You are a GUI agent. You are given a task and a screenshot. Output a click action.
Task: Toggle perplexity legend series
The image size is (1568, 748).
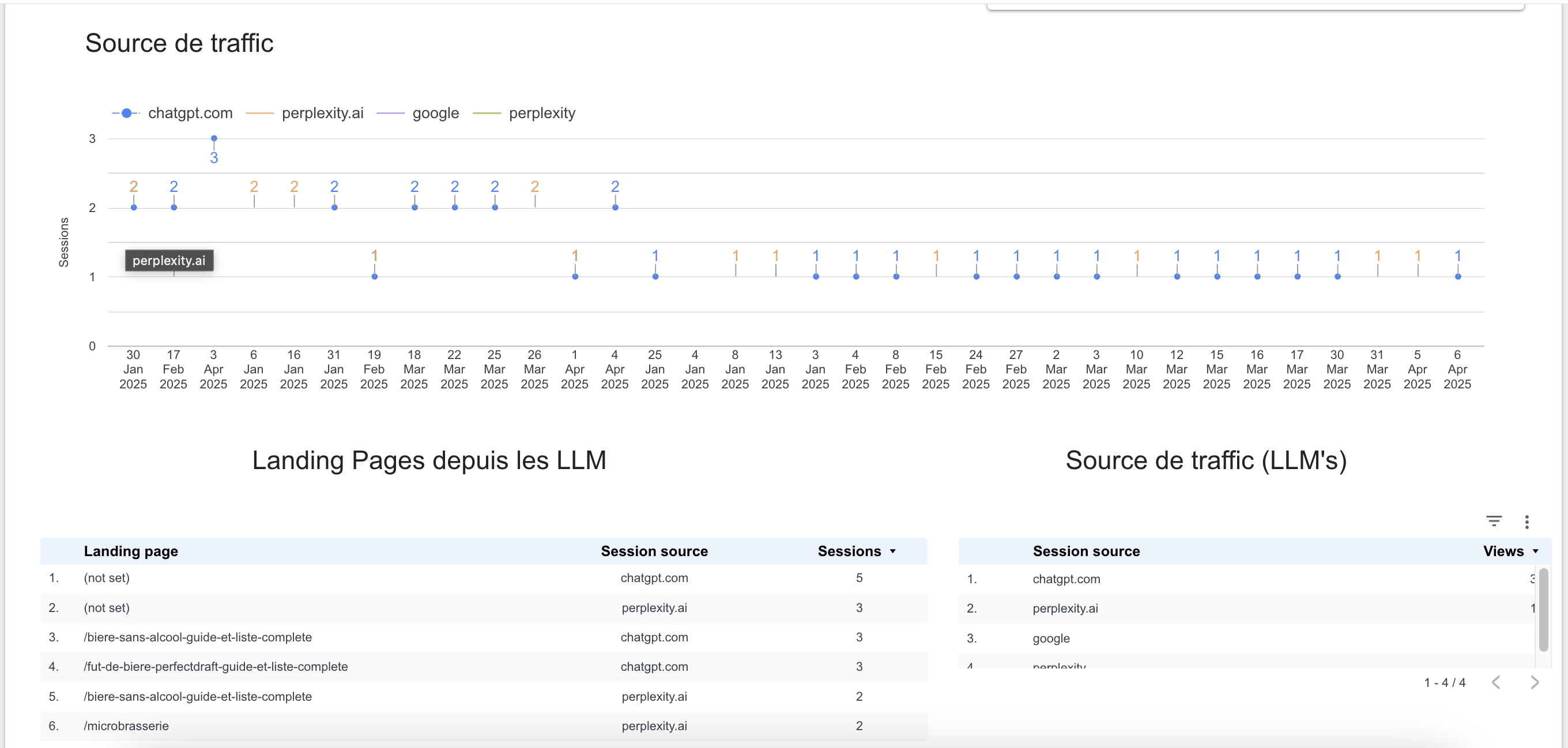tap(524, 113)
